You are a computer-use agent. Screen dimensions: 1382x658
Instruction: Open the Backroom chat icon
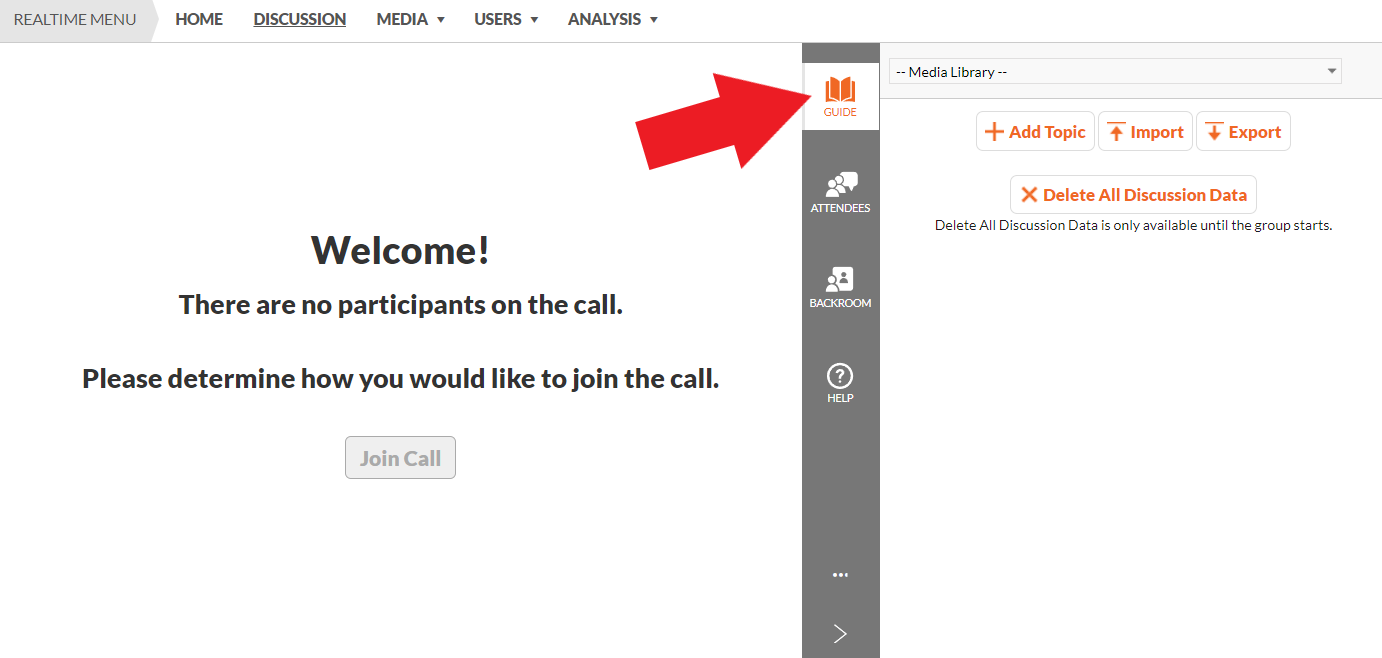point(840,280)
